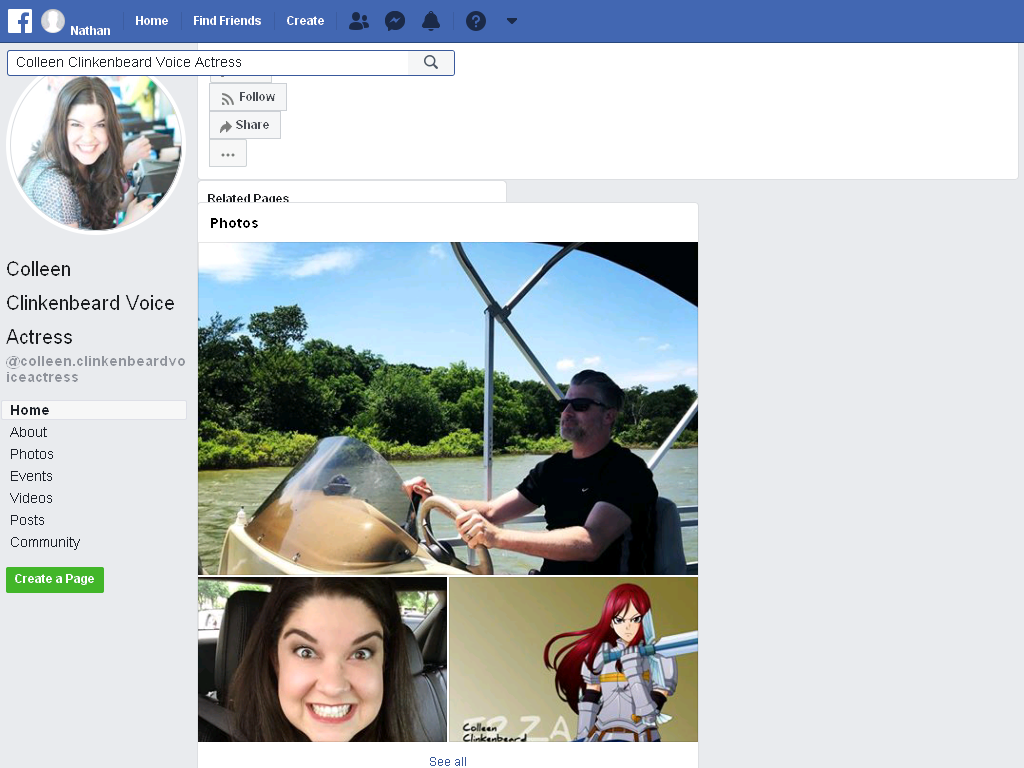Click Nathan profile name
Viewport: 1024px width, 768px height.
(x=90, y=31)
